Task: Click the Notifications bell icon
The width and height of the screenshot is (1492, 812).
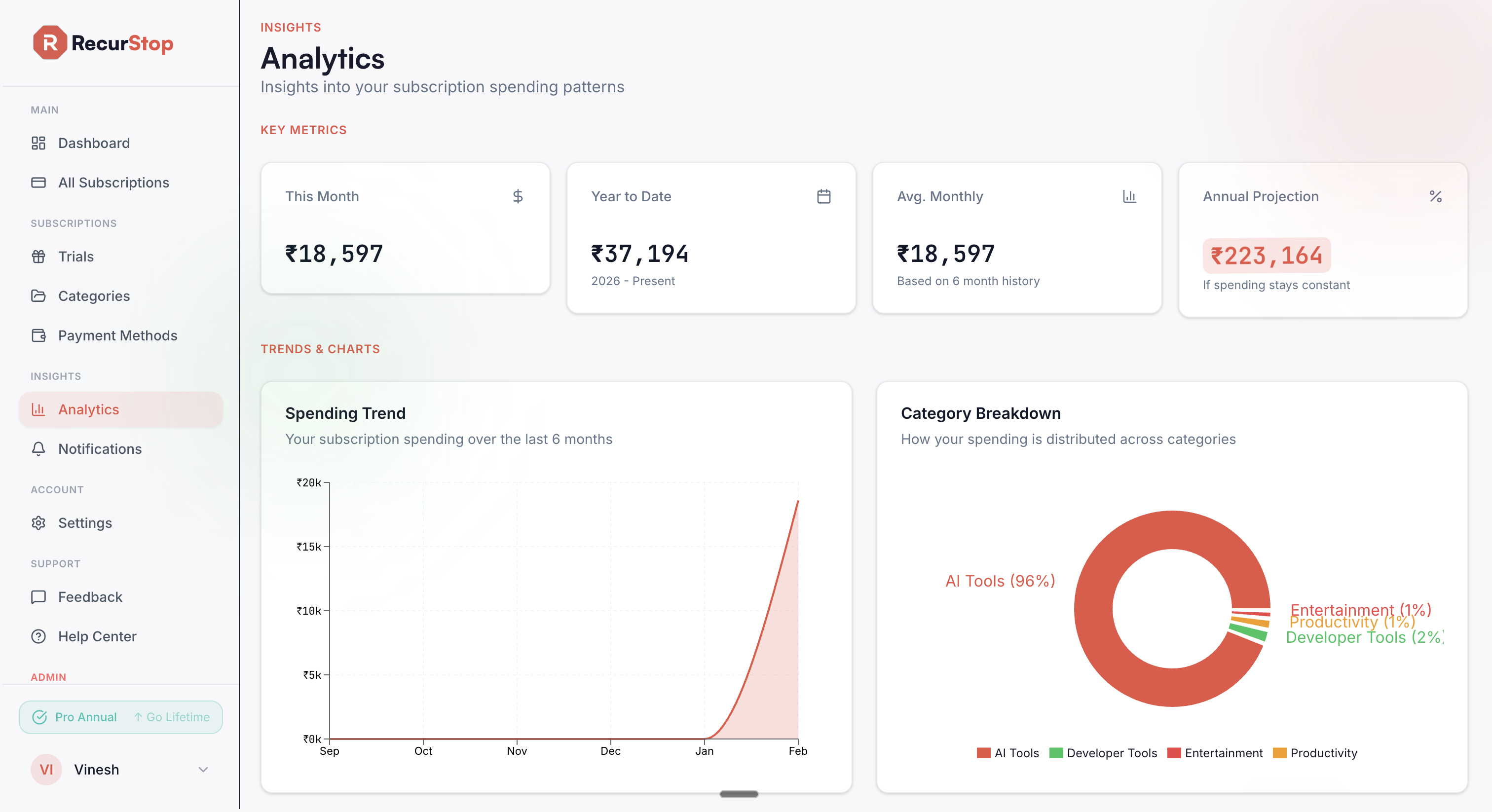Action: coord(39,449)
